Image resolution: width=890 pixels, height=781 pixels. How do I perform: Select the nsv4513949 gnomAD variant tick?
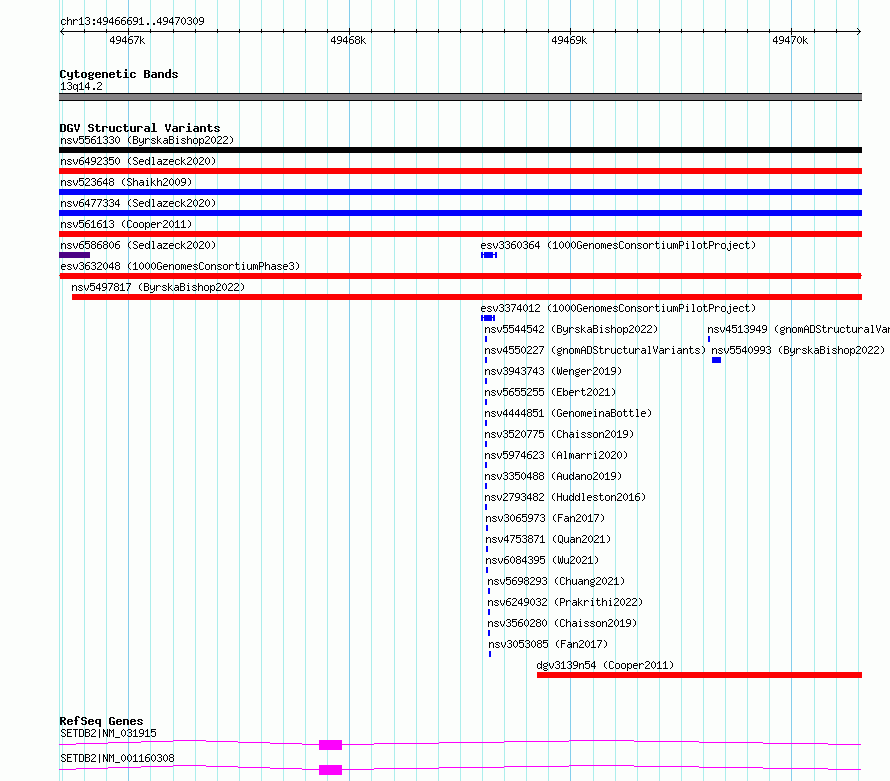coord(709,339)
